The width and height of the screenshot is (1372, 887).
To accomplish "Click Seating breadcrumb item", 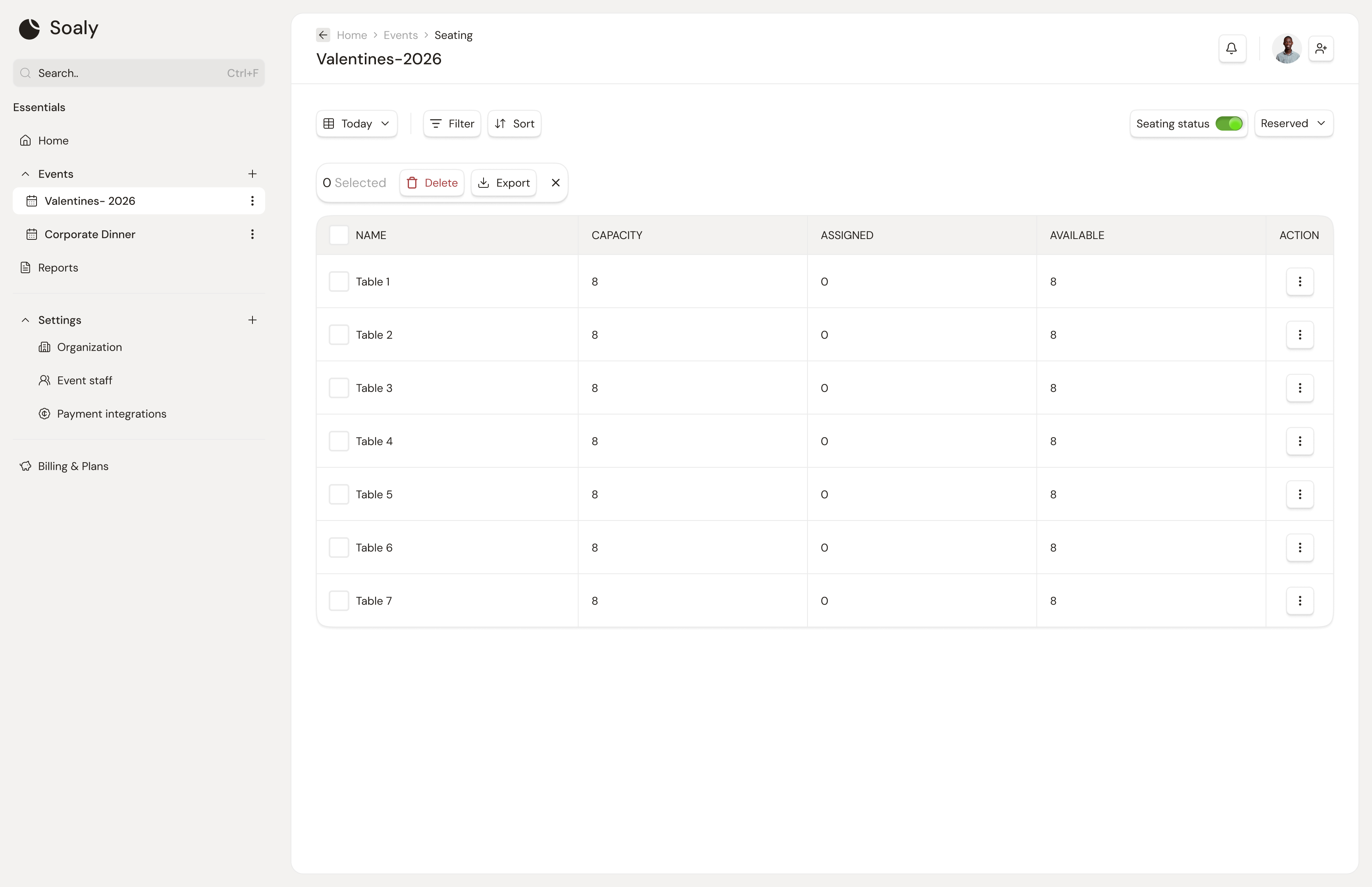I will coord(453,35).
